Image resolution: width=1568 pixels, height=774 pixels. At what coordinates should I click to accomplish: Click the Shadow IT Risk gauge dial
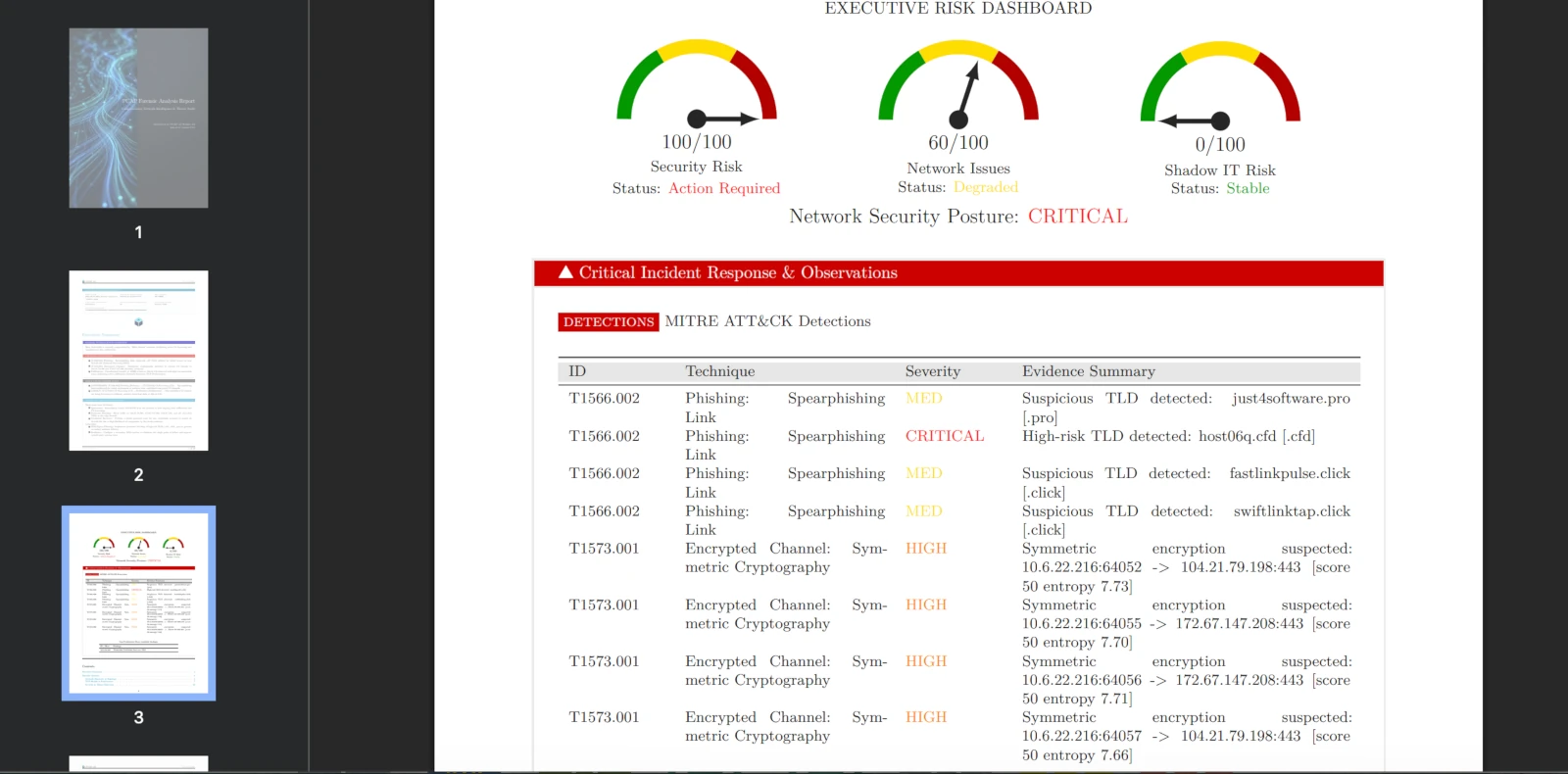[x=1220, y=86]
